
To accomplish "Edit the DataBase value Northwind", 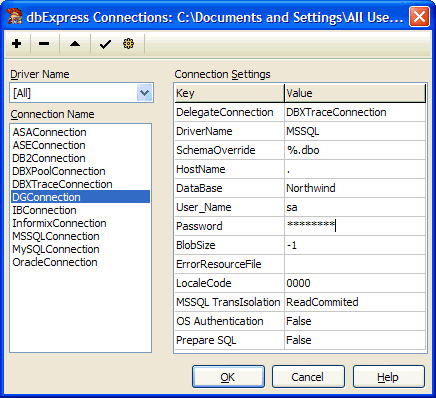I will click(355, 188).
